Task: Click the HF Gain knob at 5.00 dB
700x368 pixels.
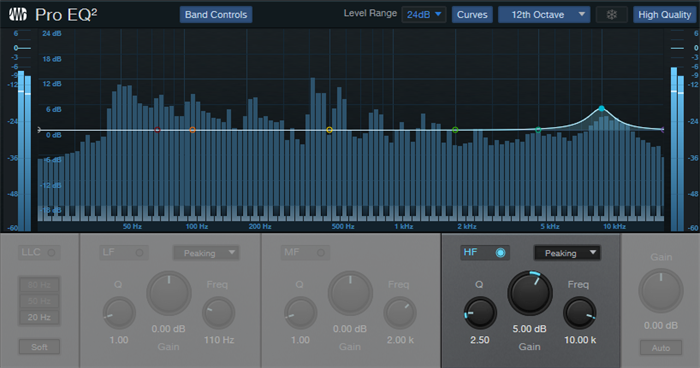Action: 530,293
